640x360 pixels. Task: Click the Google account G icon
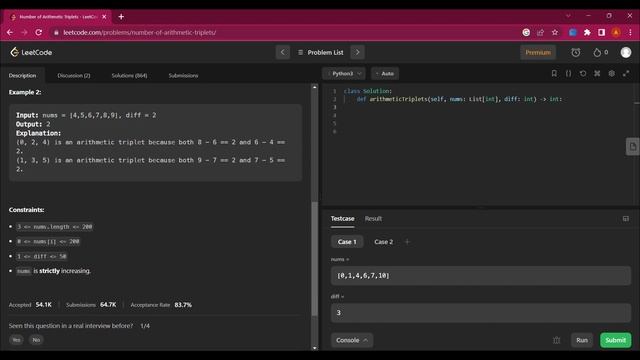[x=526, y=32]
